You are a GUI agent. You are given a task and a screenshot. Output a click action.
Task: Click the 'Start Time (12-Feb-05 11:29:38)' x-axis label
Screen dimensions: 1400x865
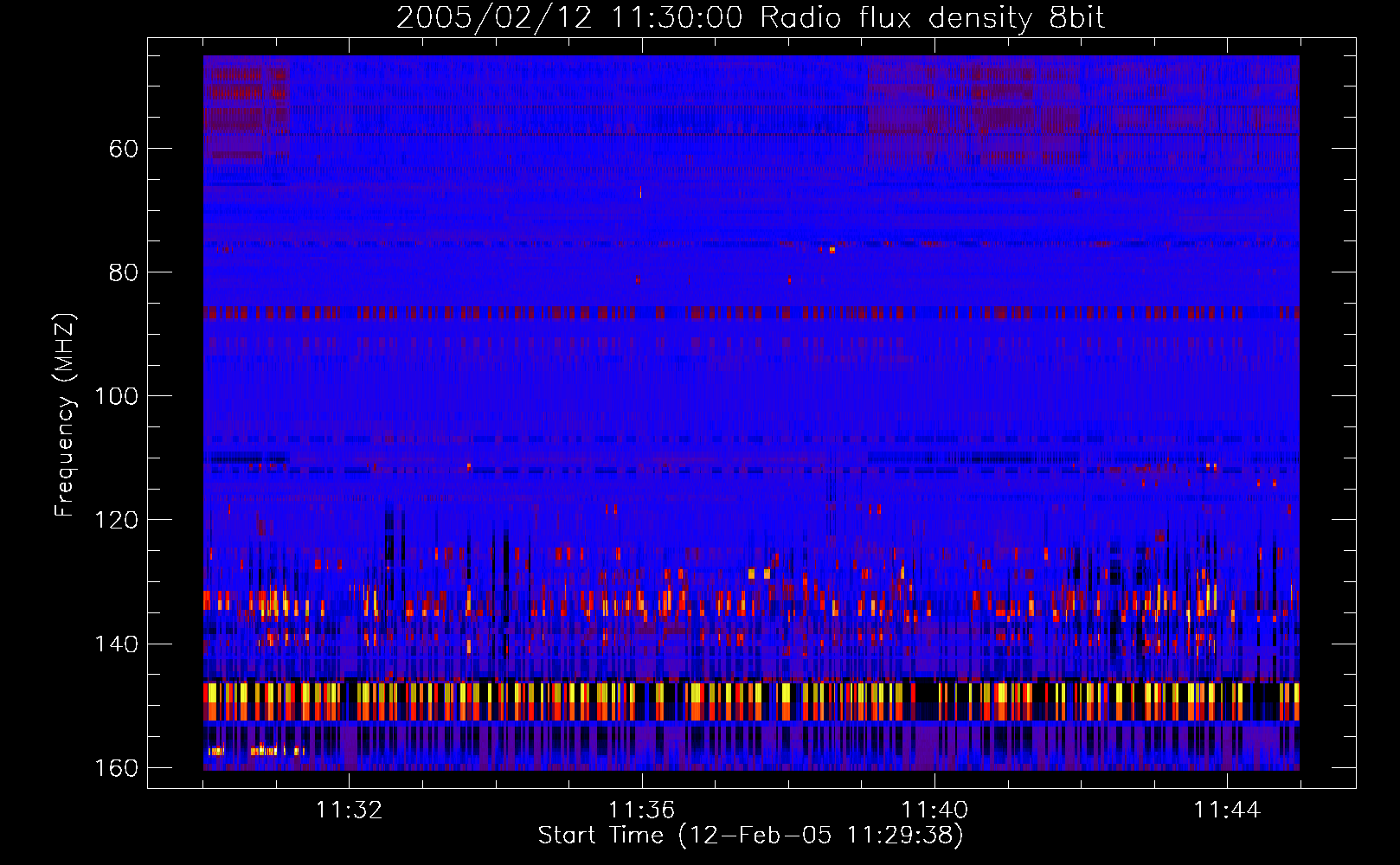pyautogui.click(x=750, y=836)
